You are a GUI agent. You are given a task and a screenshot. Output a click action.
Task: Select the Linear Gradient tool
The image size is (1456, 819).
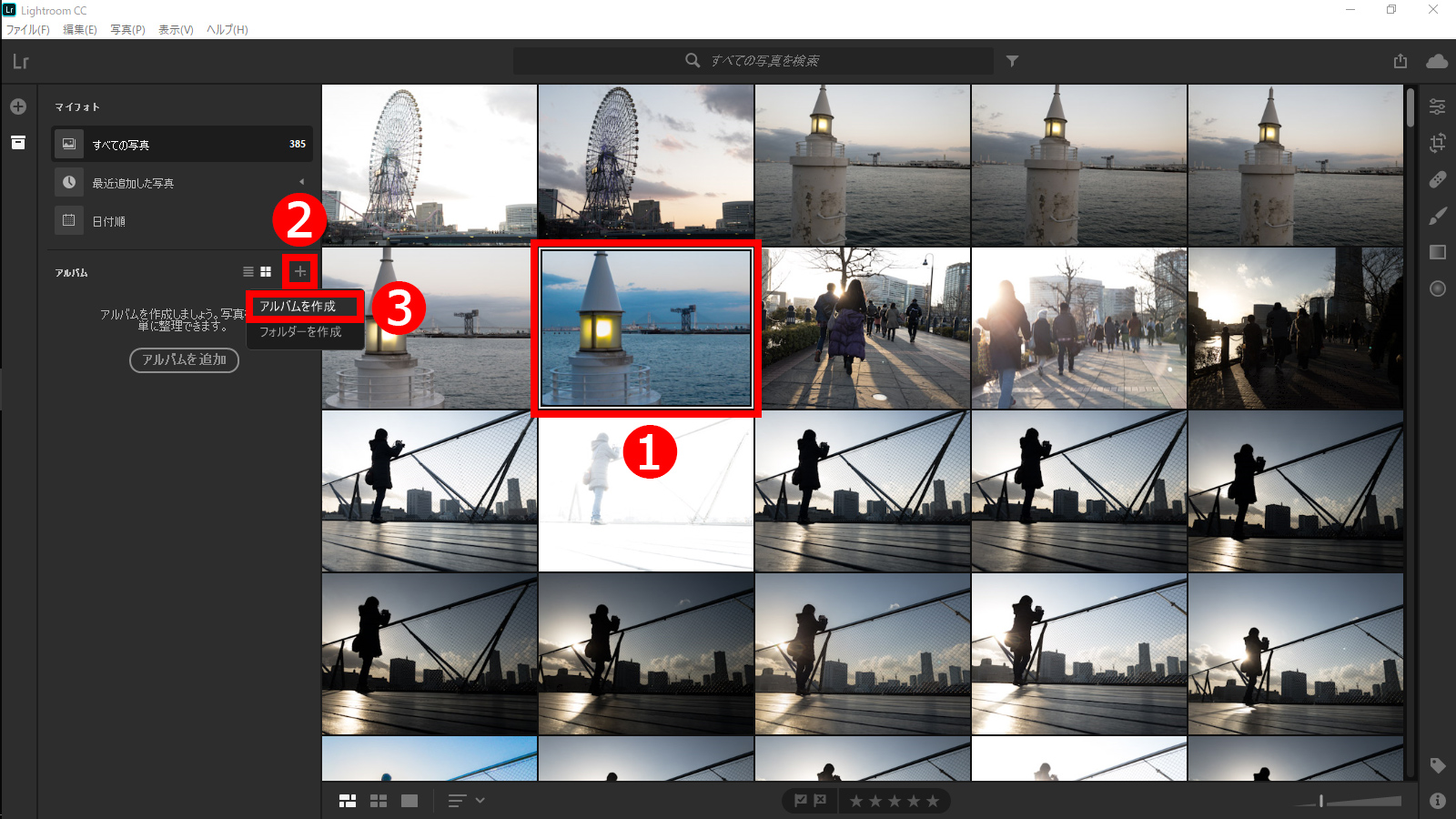1438,252
